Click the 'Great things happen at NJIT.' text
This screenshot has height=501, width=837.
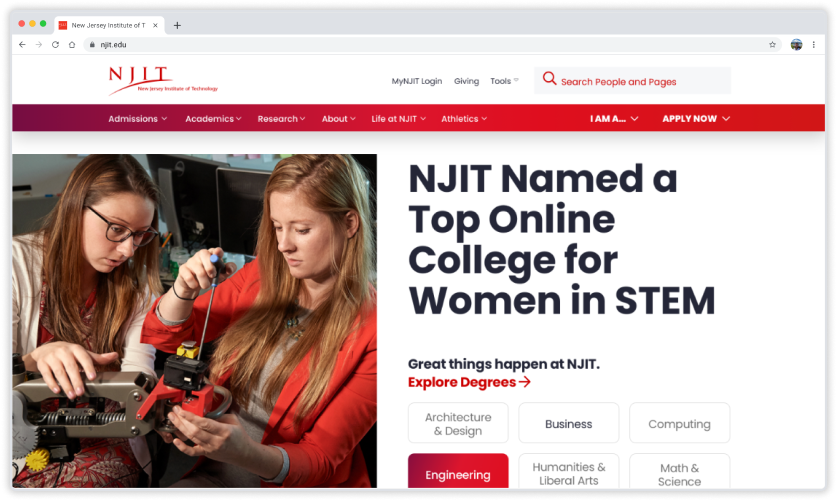click(x=503, y=364)
